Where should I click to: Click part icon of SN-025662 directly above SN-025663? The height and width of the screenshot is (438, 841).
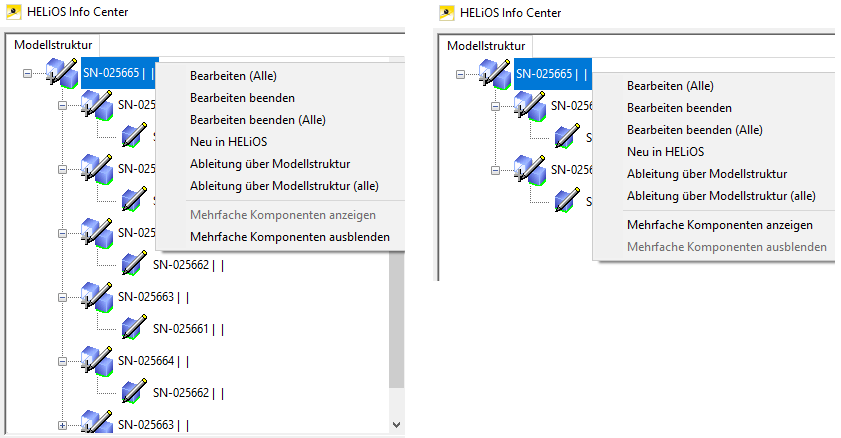click(134, 265)
